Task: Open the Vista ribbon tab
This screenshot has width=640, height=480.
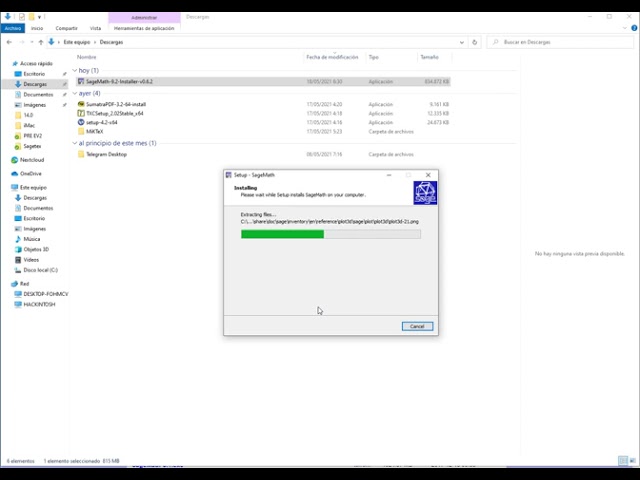Action: (95, 28)
